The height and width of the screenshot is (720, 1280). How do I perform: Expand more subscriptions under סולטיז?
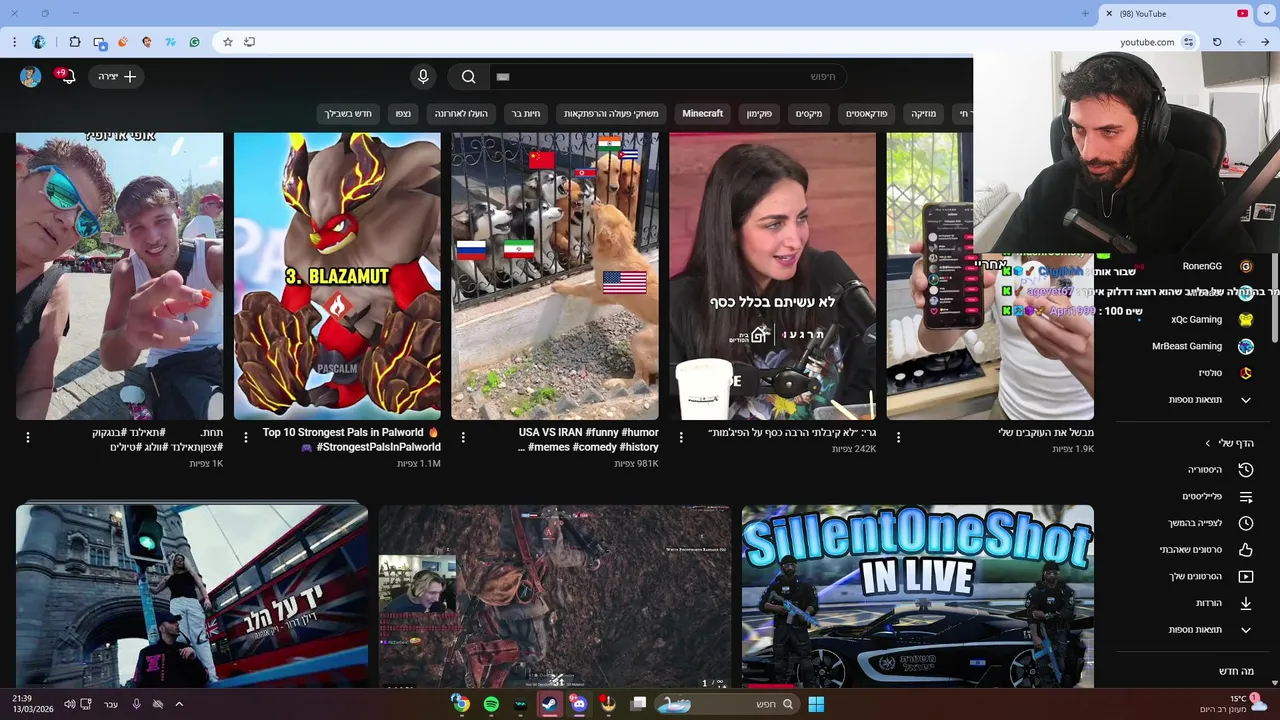pyautogui.click(x=1210, y=400)
